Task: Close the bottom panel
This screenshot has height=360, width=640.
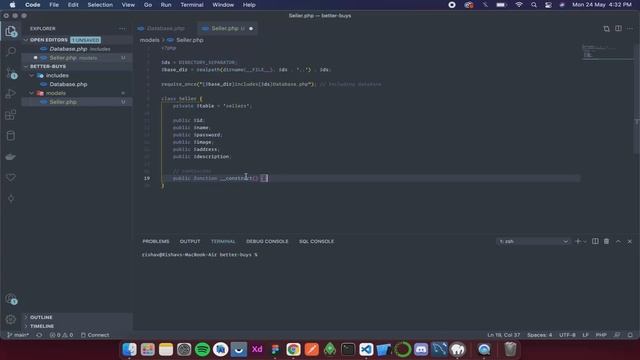Action: coord(630,241)
